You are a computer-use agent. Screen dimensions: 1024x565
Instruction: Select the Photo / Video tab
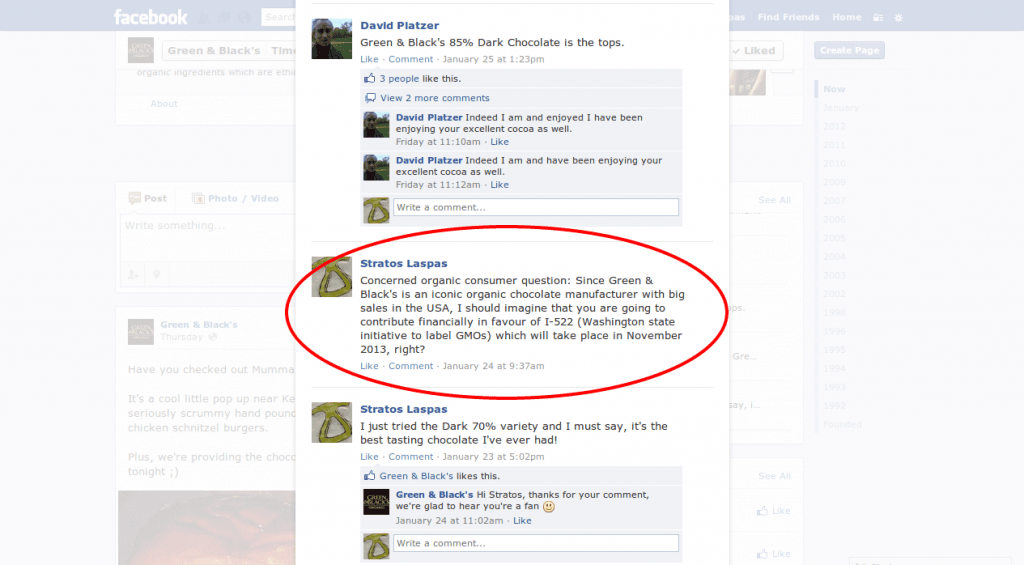236,198
